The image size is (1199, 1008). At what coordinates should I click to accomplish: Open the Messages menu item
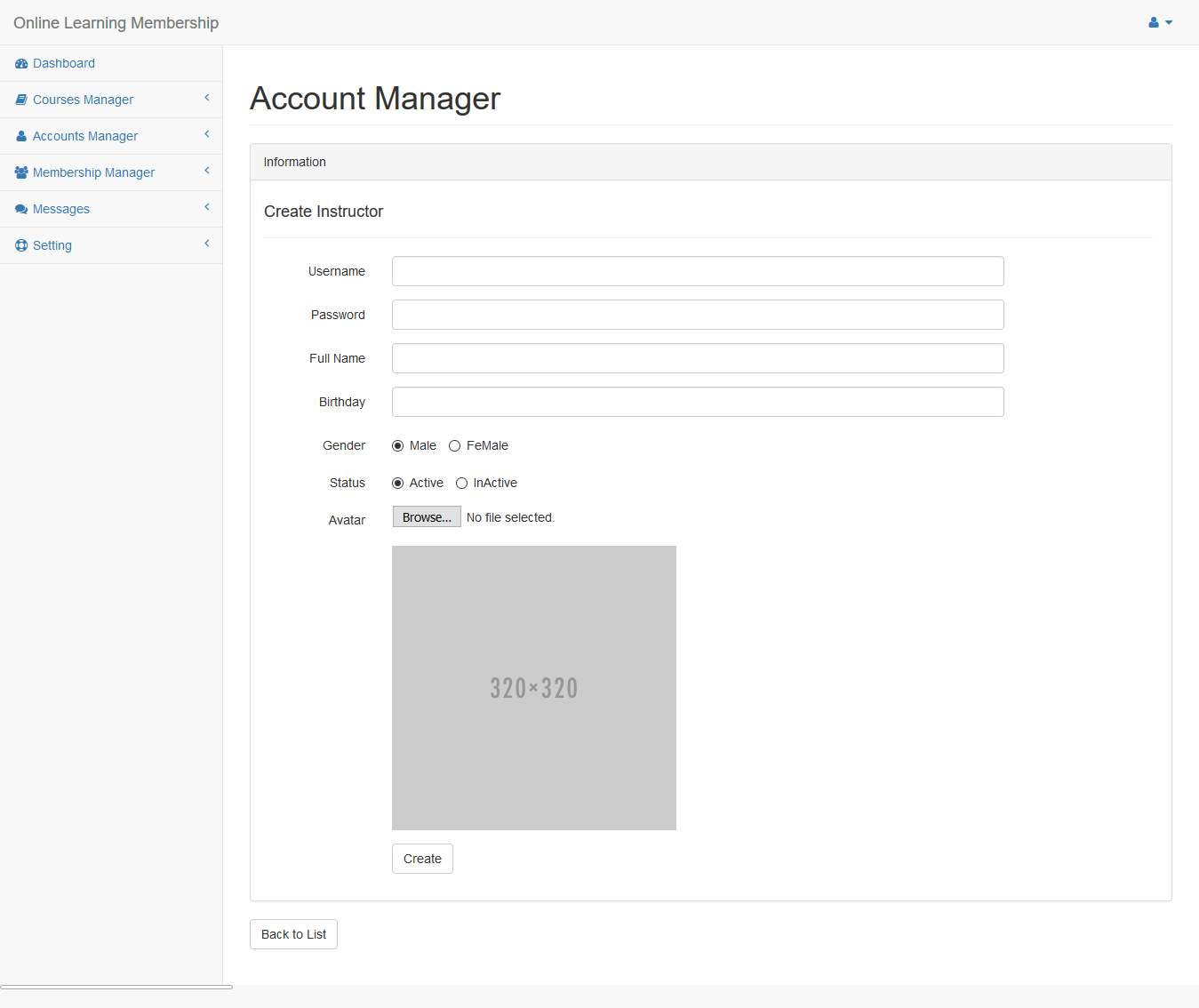(61, 210)
